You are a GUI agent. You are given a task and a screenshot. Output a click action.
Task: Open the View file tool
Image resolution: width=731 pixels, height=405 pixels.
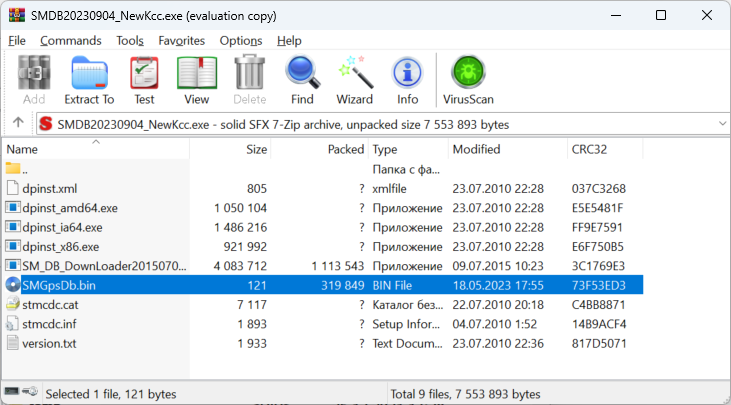[197, 79]
